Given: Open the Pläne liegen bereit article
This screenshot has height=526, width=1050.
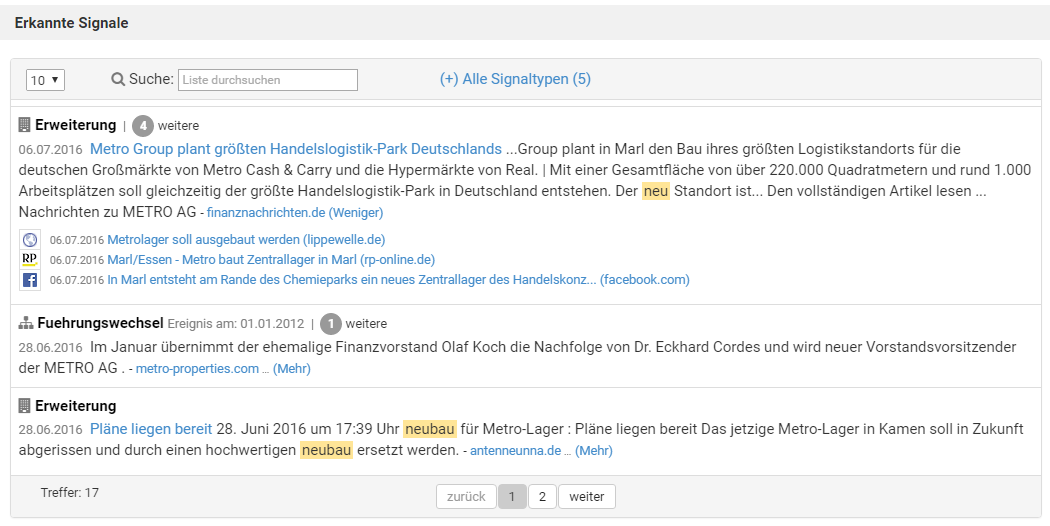Looking at the screenshot, I should pos(151,429).
